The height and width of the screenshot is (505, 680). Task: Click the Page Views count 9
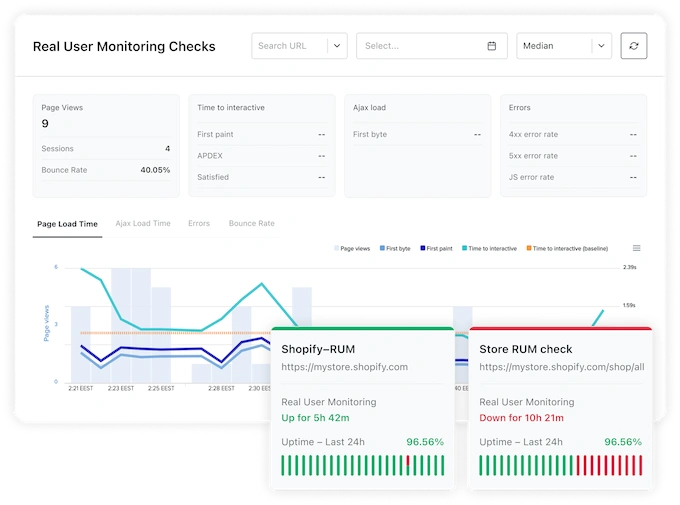(45, 124)
